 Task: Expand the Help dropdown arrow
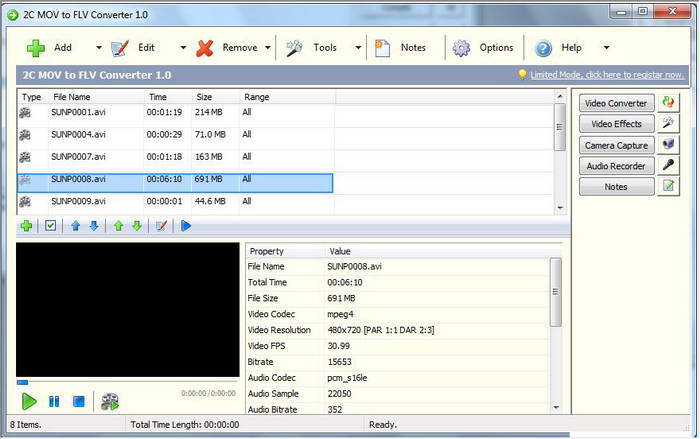coord(606,48)
